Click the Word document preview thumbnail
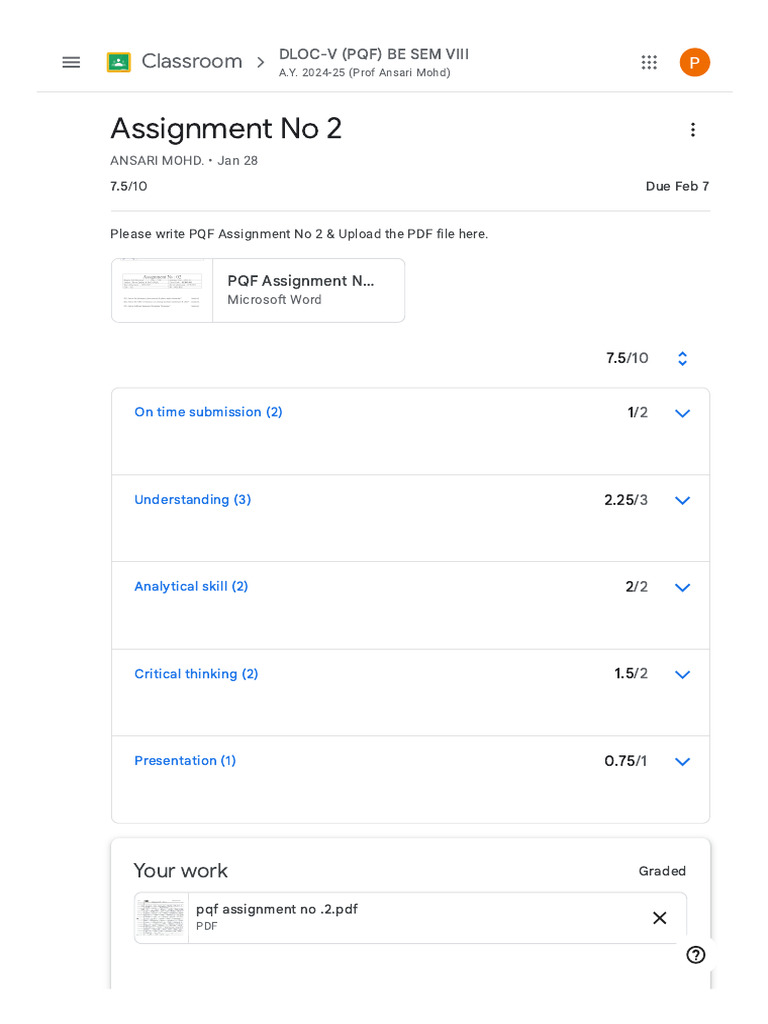Viewport: 768px width, 1024px height. [162, 290]
